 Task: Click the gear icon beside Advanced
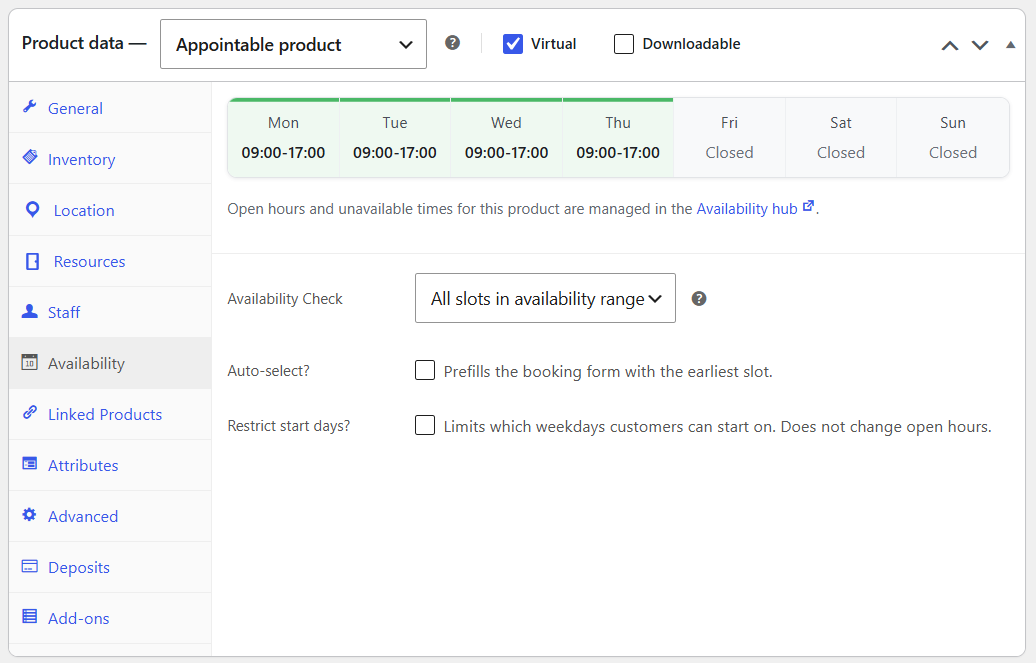[x=29, y=515]
